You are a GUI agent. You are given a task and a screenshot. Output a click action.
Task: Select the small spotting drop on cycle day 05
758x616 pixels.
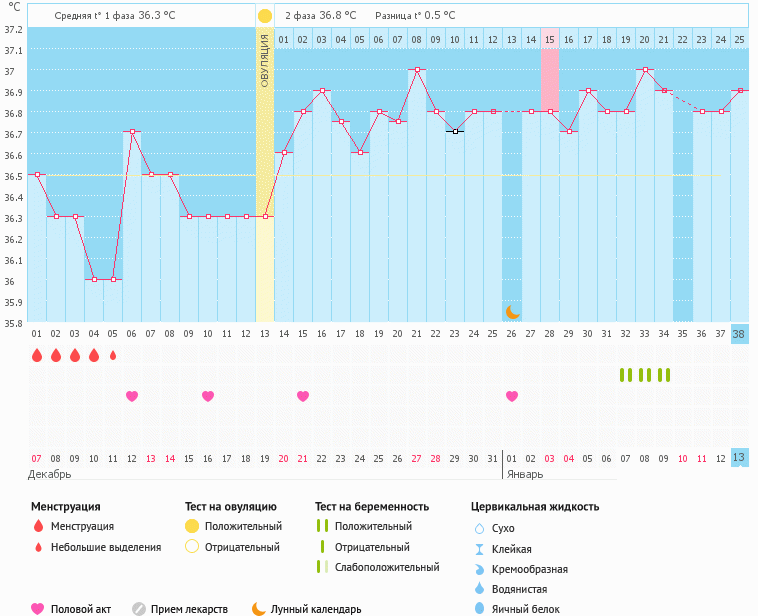point(113,355)
